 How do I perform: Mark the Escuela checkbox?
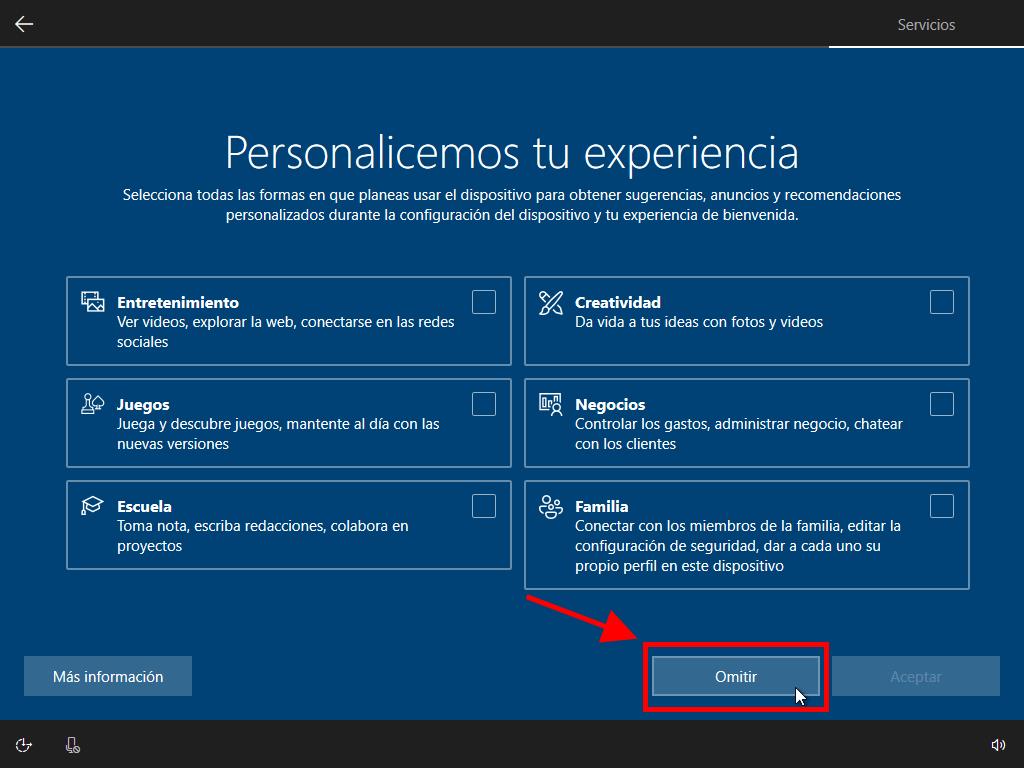(x=484, y=506)
